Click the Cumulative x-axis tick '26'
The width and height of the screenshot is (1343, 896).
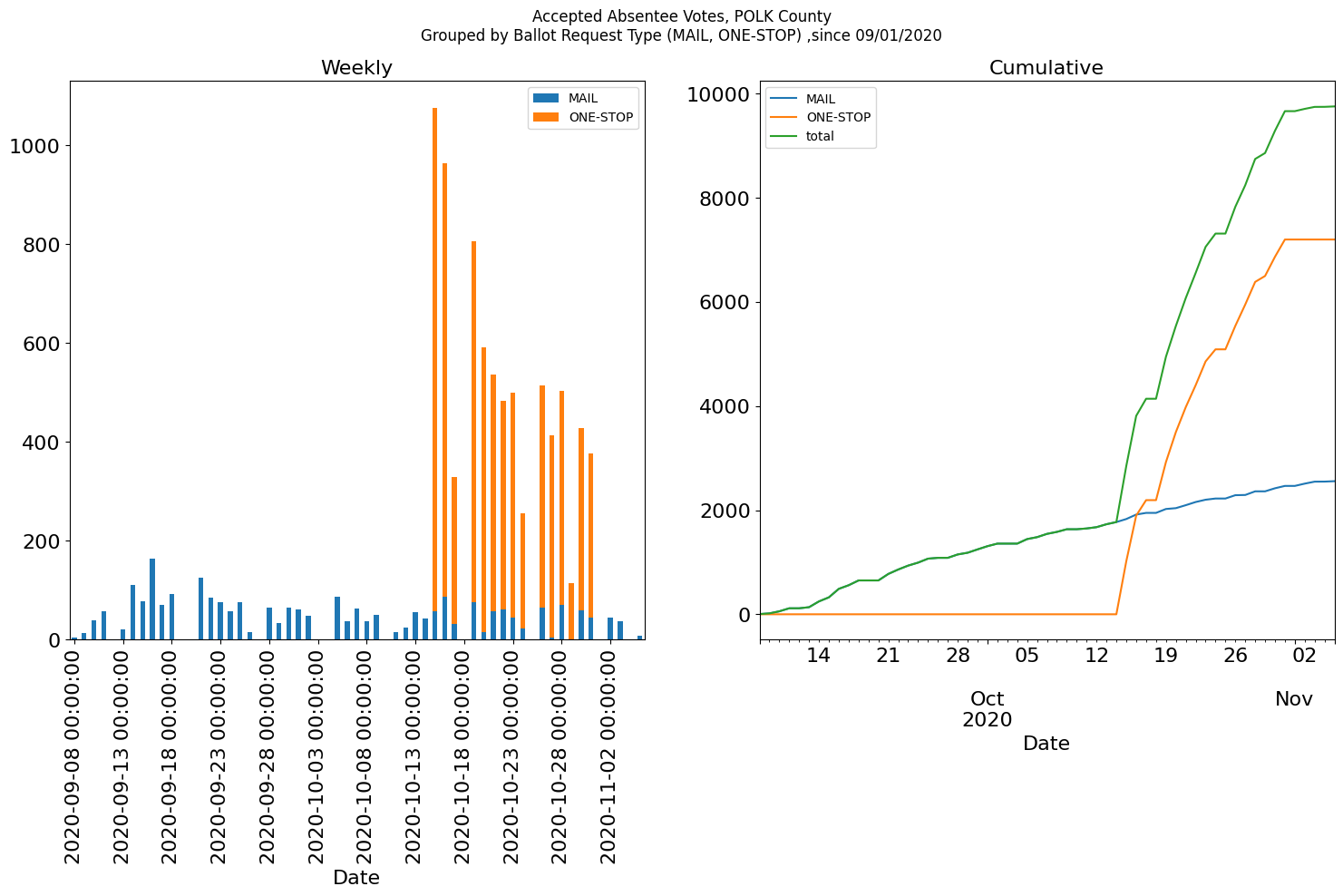[1235, 655]
